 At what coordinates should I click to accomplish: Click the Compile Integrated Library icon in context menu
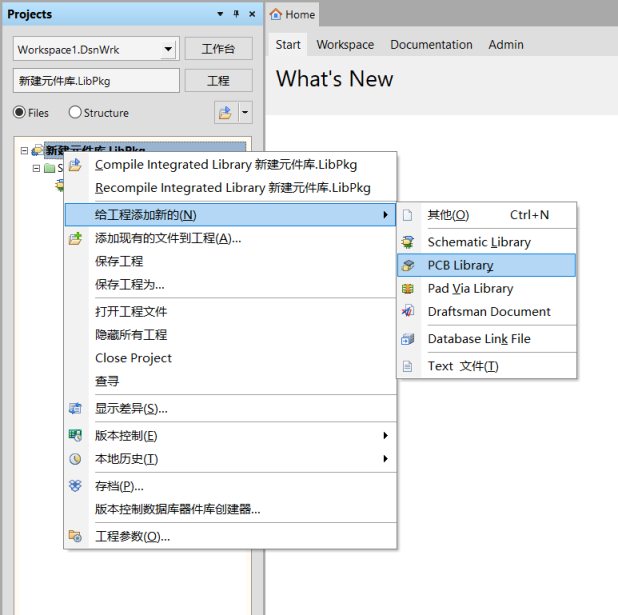[75, 165]
